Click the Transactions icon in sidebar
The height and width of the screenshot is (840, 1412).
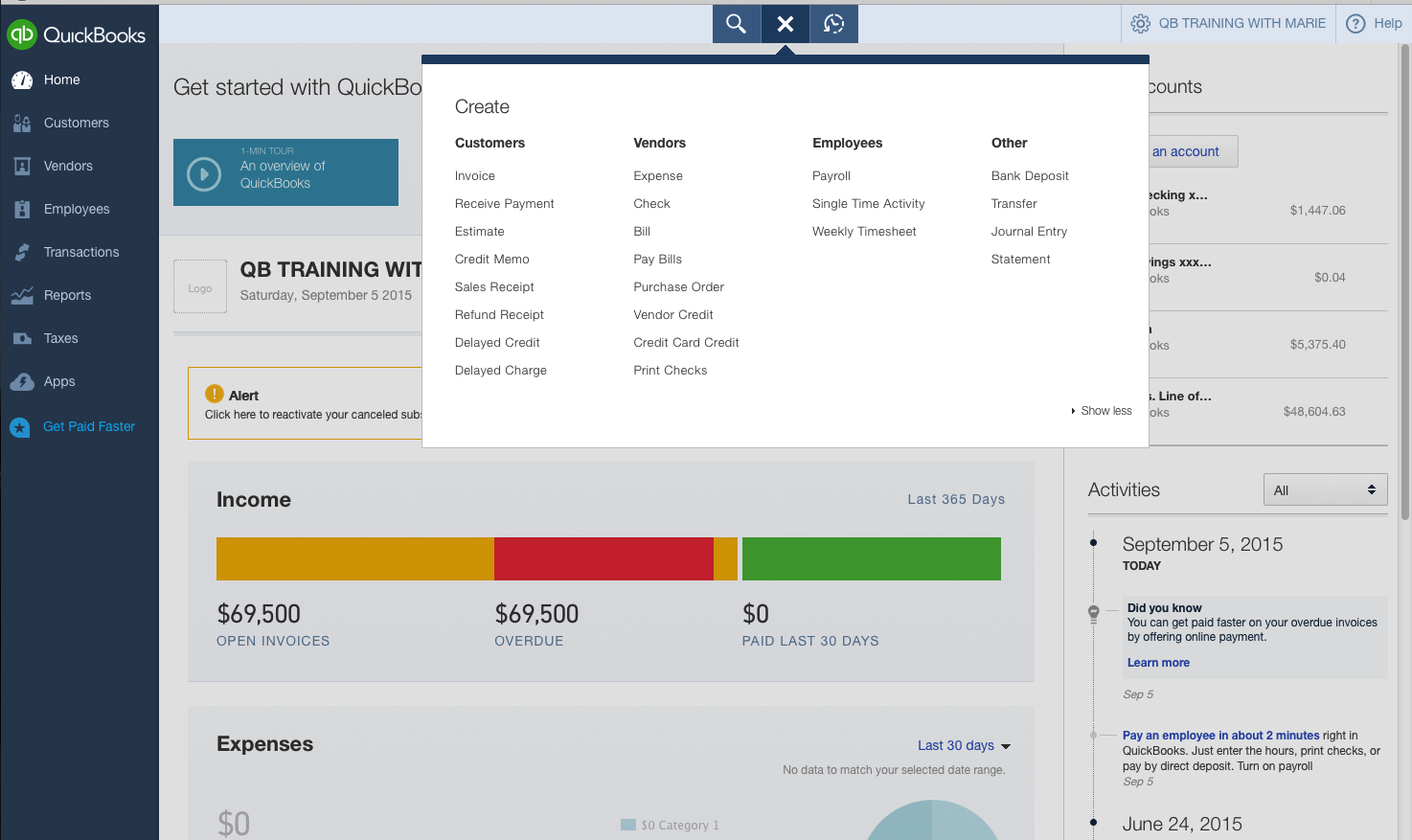point(22,252)
